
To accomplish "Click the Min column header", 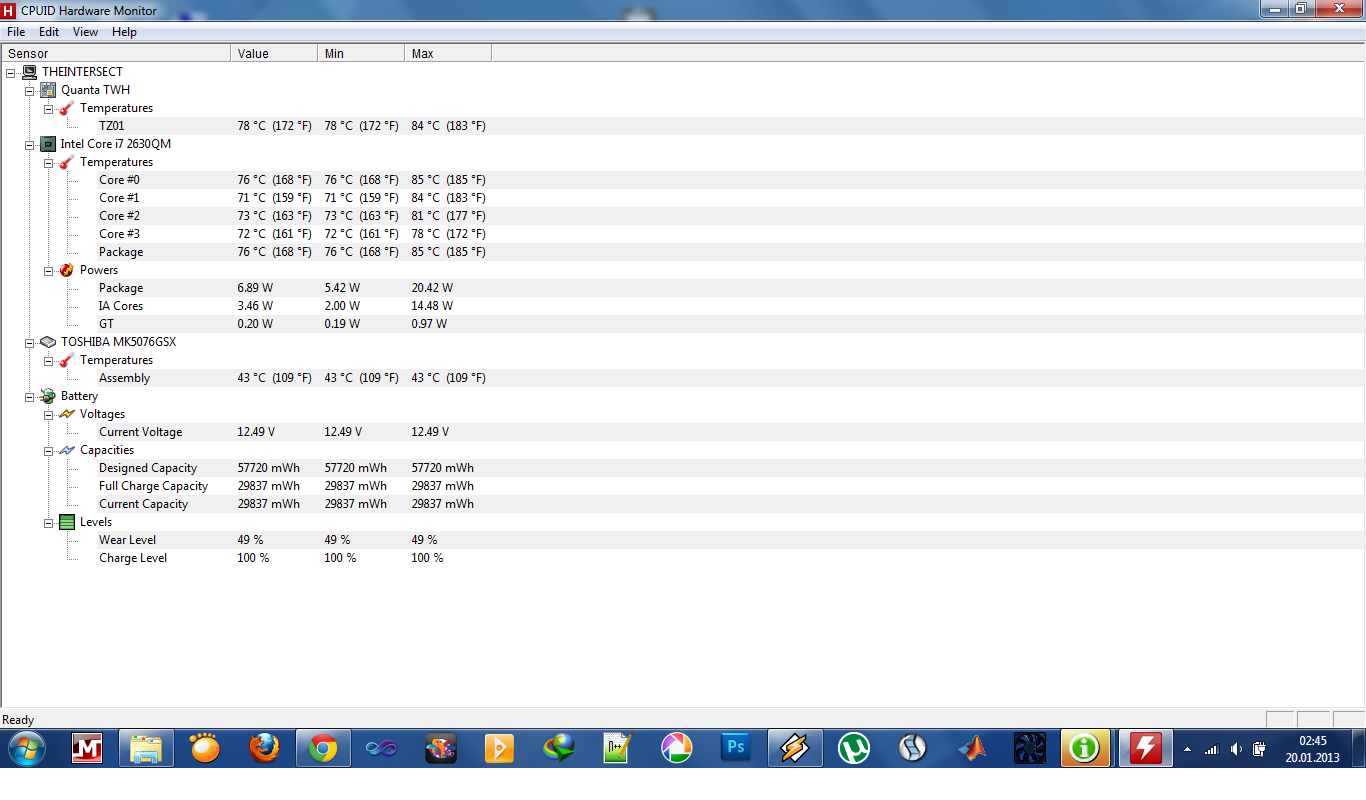I will click(361, 54).
